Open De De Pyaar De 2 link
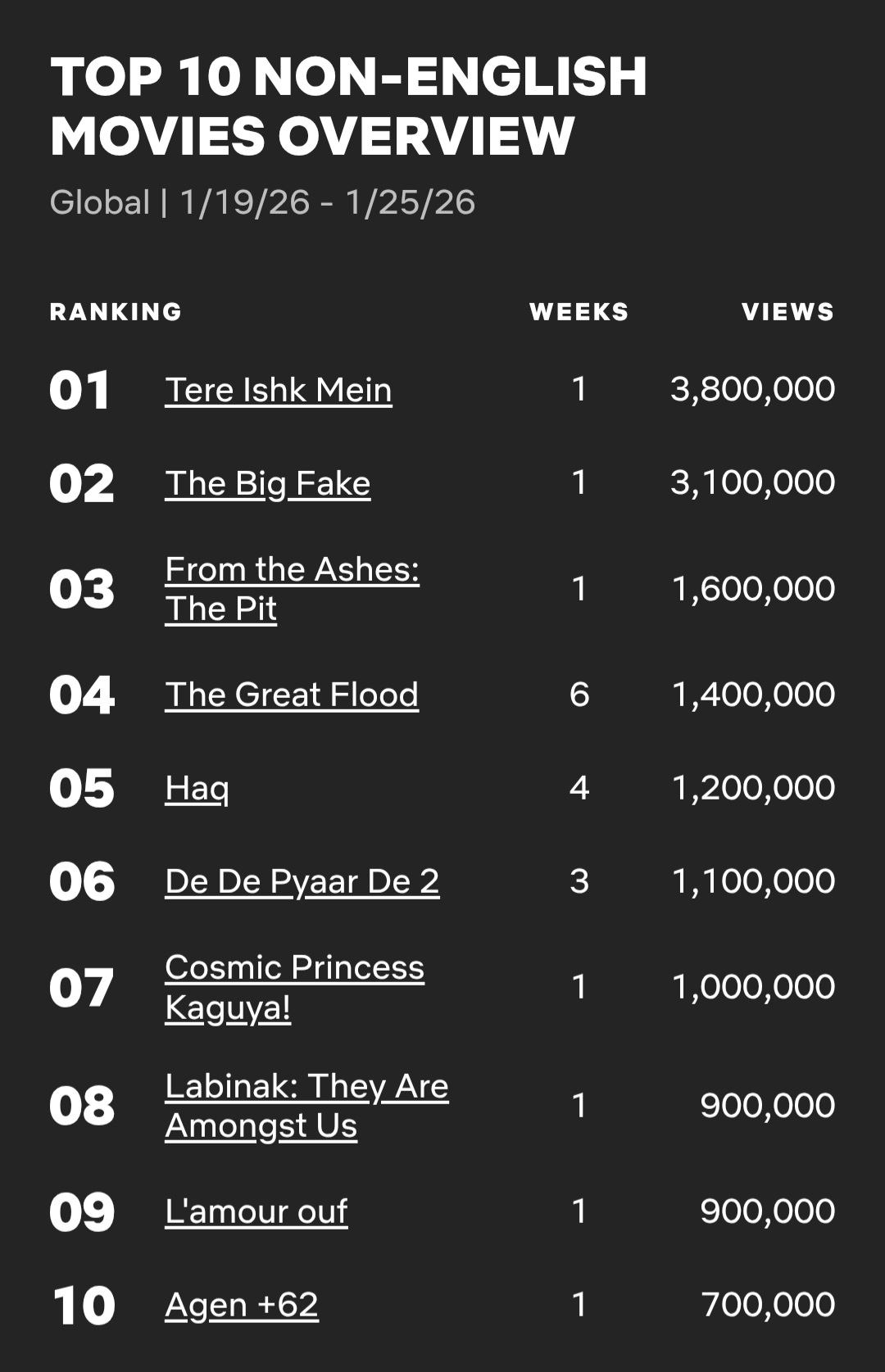The height and width of the screenshot is (1372, 885). pyautogui.click(x=302, y=881)
